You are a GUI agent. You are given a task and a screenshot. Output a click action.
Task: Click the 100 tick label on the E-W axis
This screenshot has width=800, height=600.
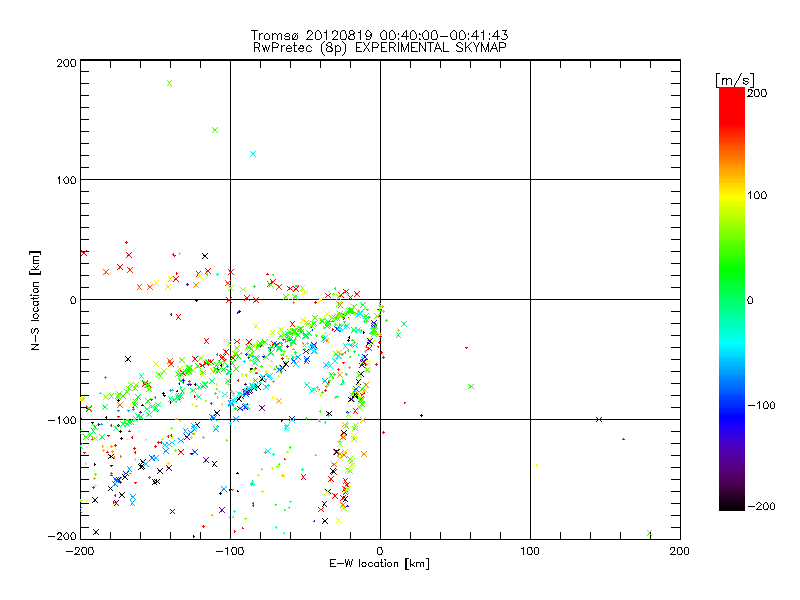click(530, 551)
